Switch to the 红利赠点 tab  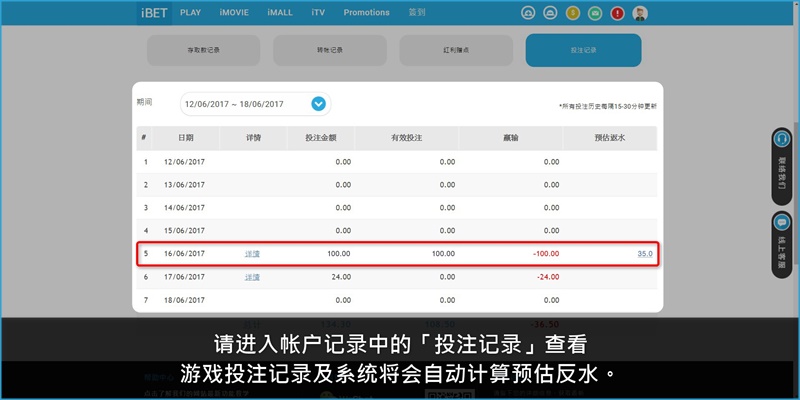pyautogui.click(x=456, y=51)
